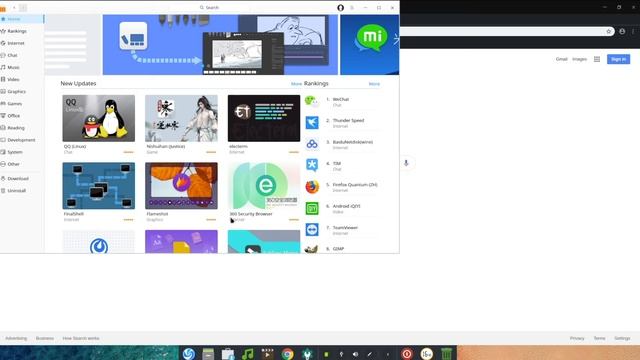Open the Google apps grid in Chrome
Image resolution: width=640 pixels, height=360 pixels.
point(597,59)
